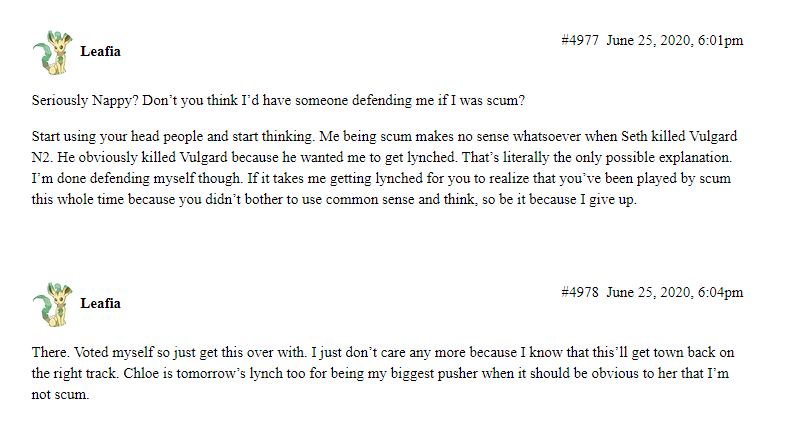This screenshot has width=793, height=421.
Task: Select the 6:01pm timestamp of post #4977
Action: (x=720, y=40)
